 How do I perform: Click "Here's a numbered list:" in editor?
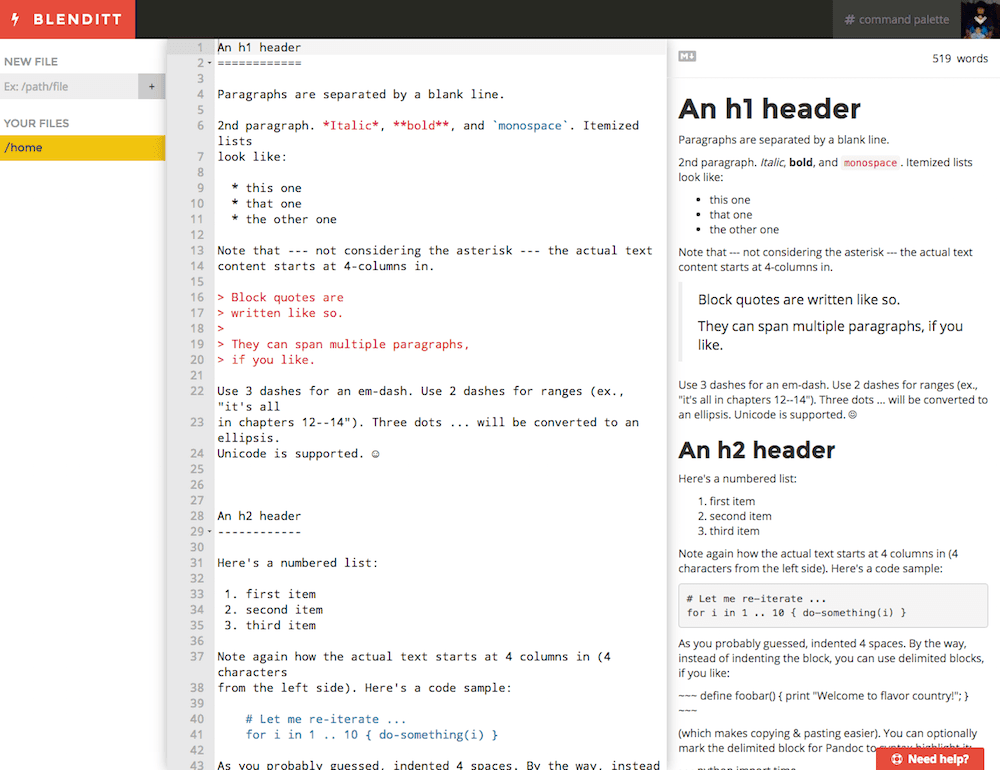click(298, 563)
